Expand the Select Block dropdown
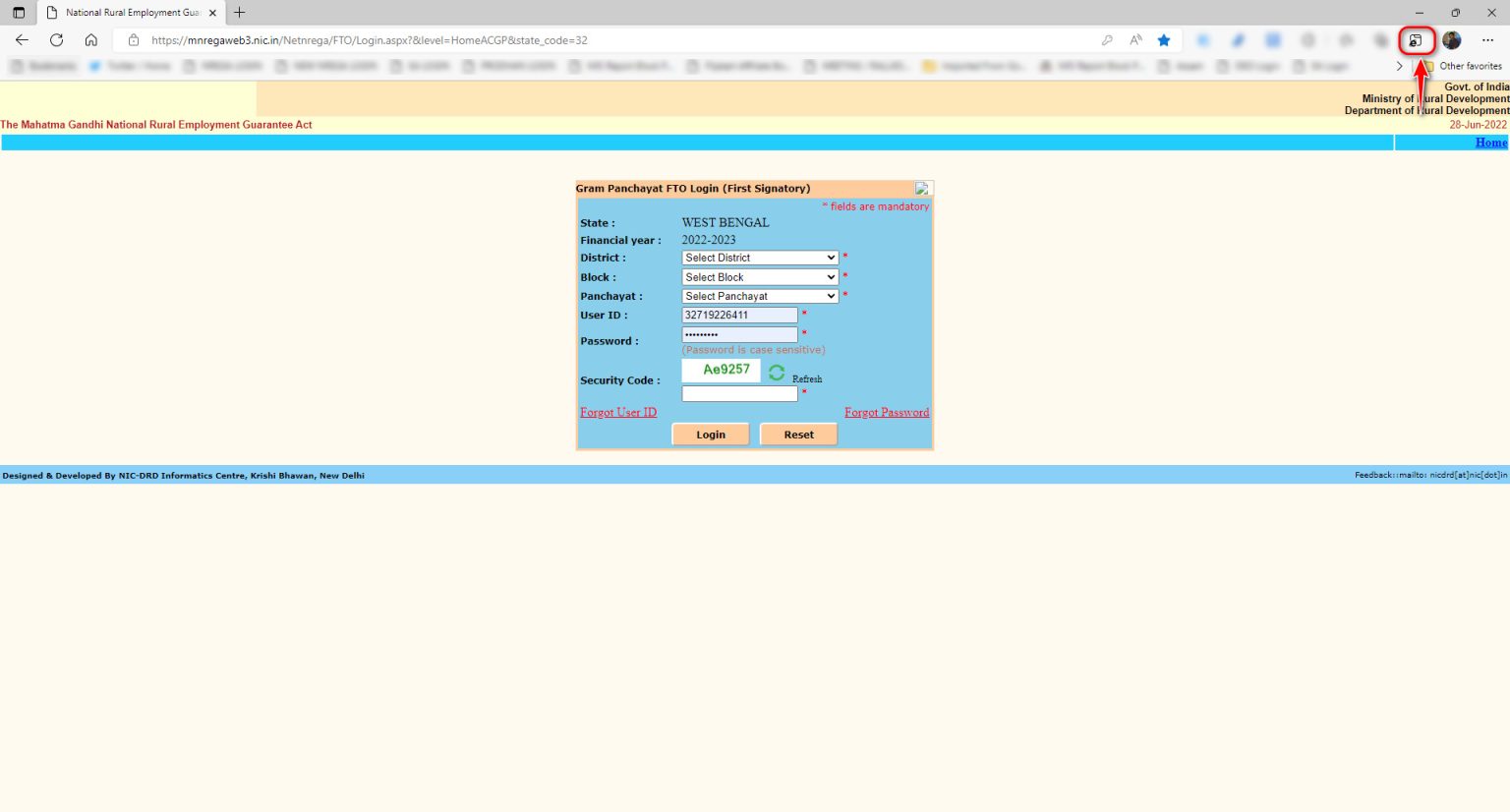1510x812 pixels. tap(759, 277)
